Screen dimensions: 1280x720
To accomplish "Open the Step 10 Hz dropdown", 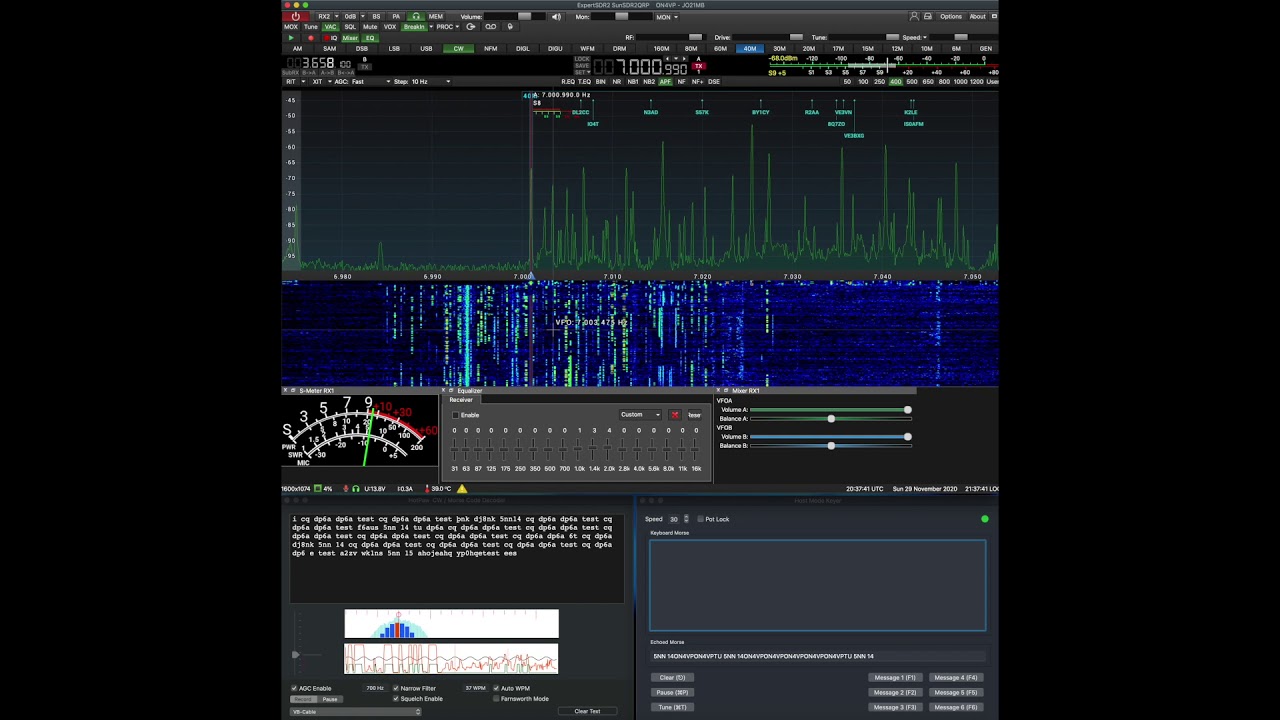I will [x=430, y=81].
